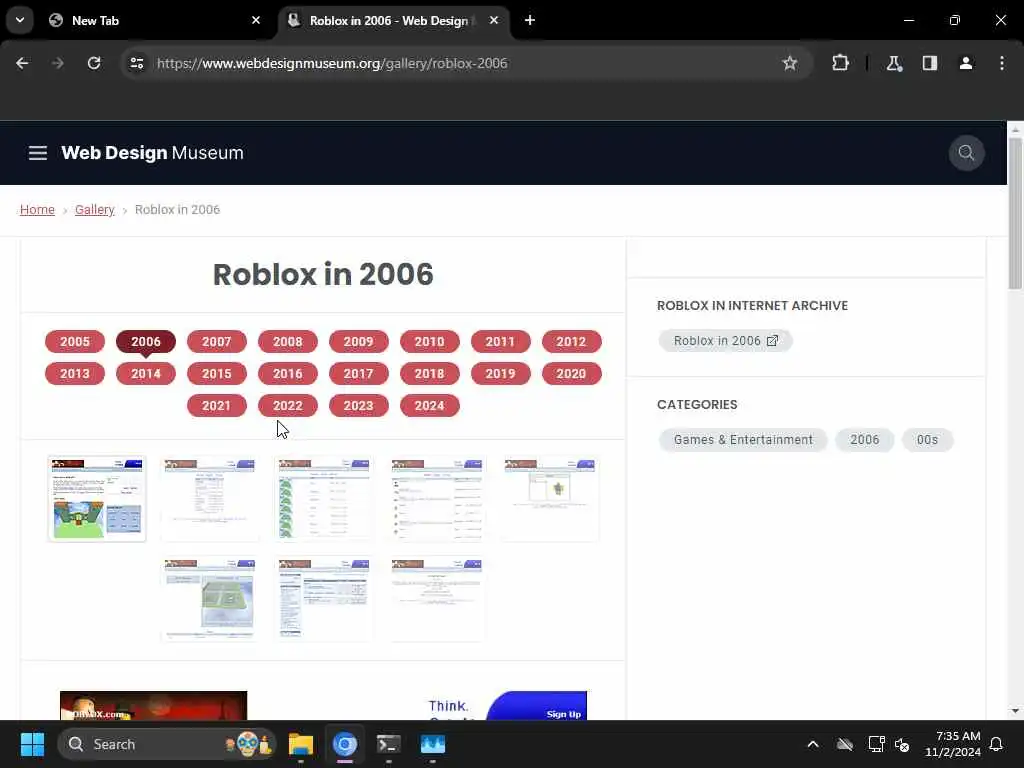Open the thumbnail showing gray 3D baseplate
This screenshot has width=1024, height=768.
(210, 598)
